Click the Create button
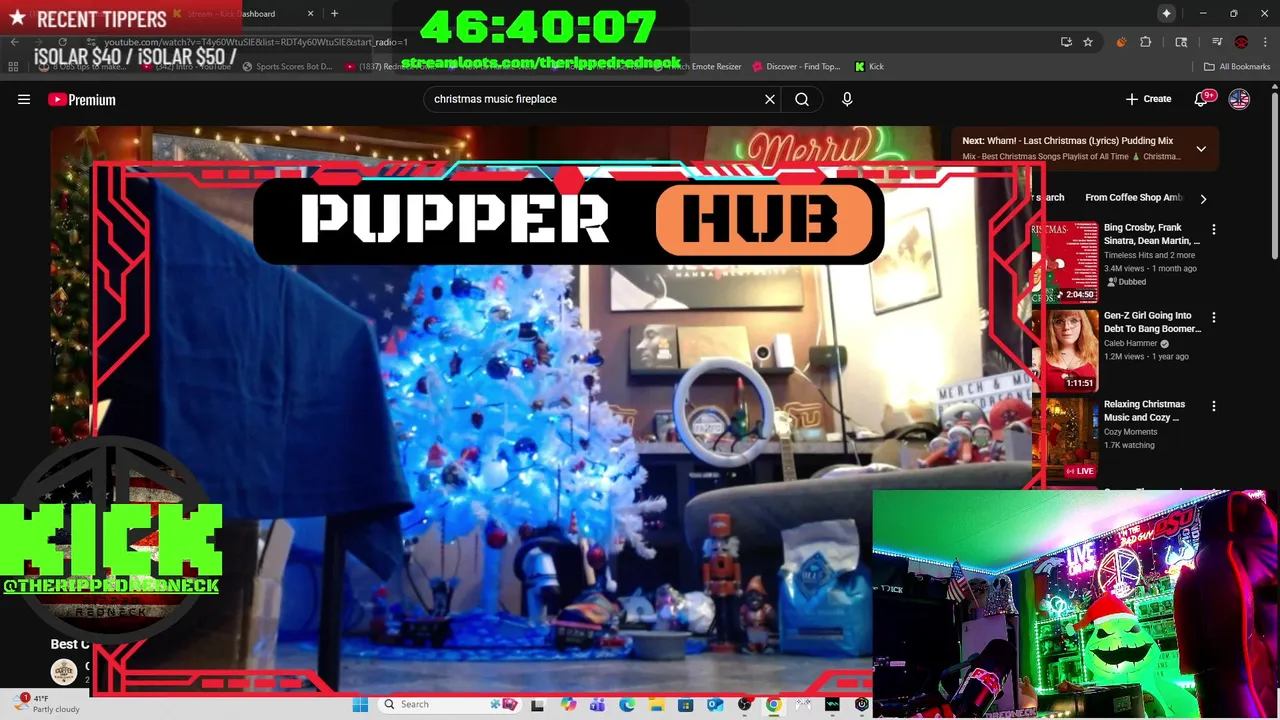The width and height of the screenshot is (1280, 720). [x=1148, y=99]
